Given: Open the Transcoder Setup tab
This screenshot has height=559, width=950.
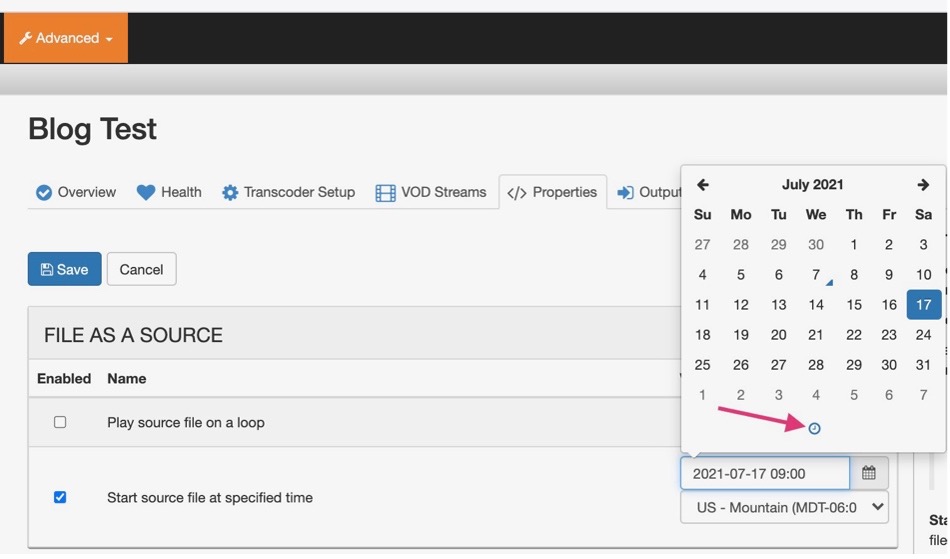Looking at the screenshot, I should (x=288, y=192).
